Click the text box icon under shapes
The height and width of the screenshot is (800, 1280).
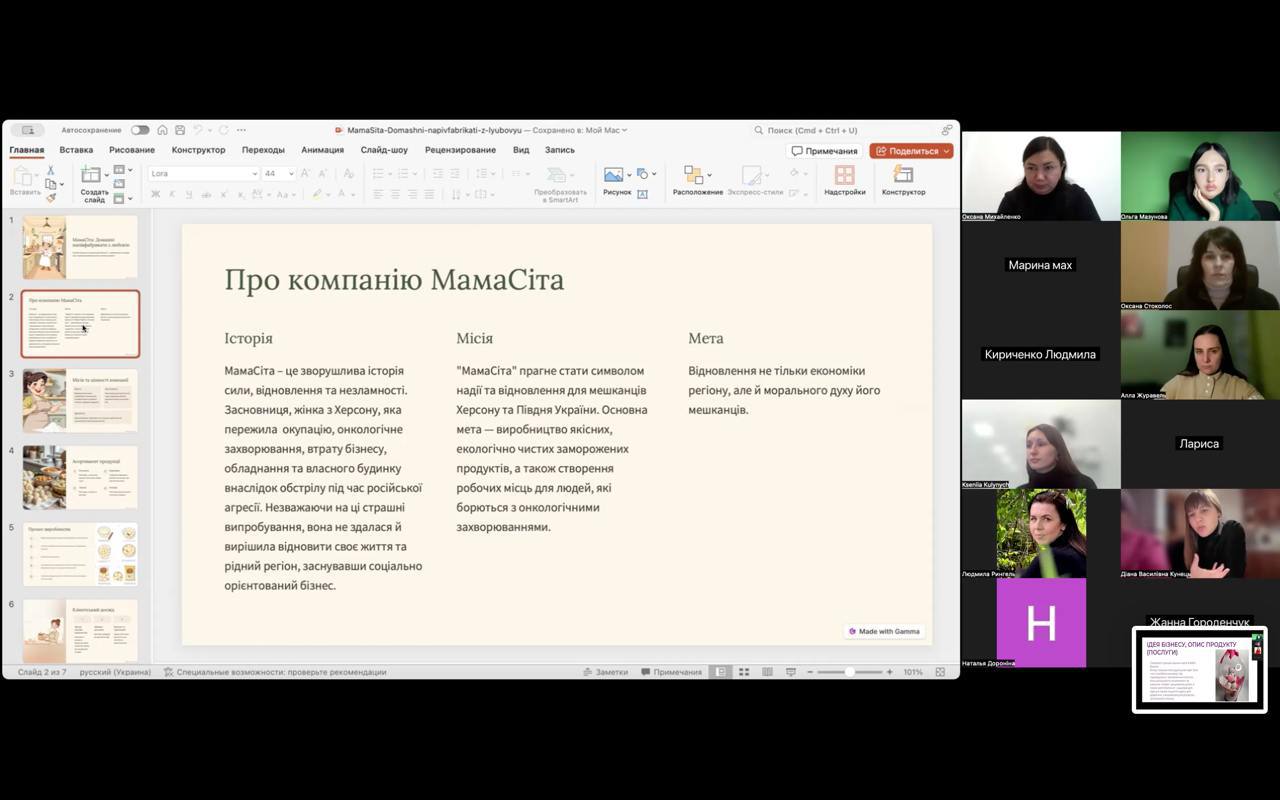click(642, 194)
